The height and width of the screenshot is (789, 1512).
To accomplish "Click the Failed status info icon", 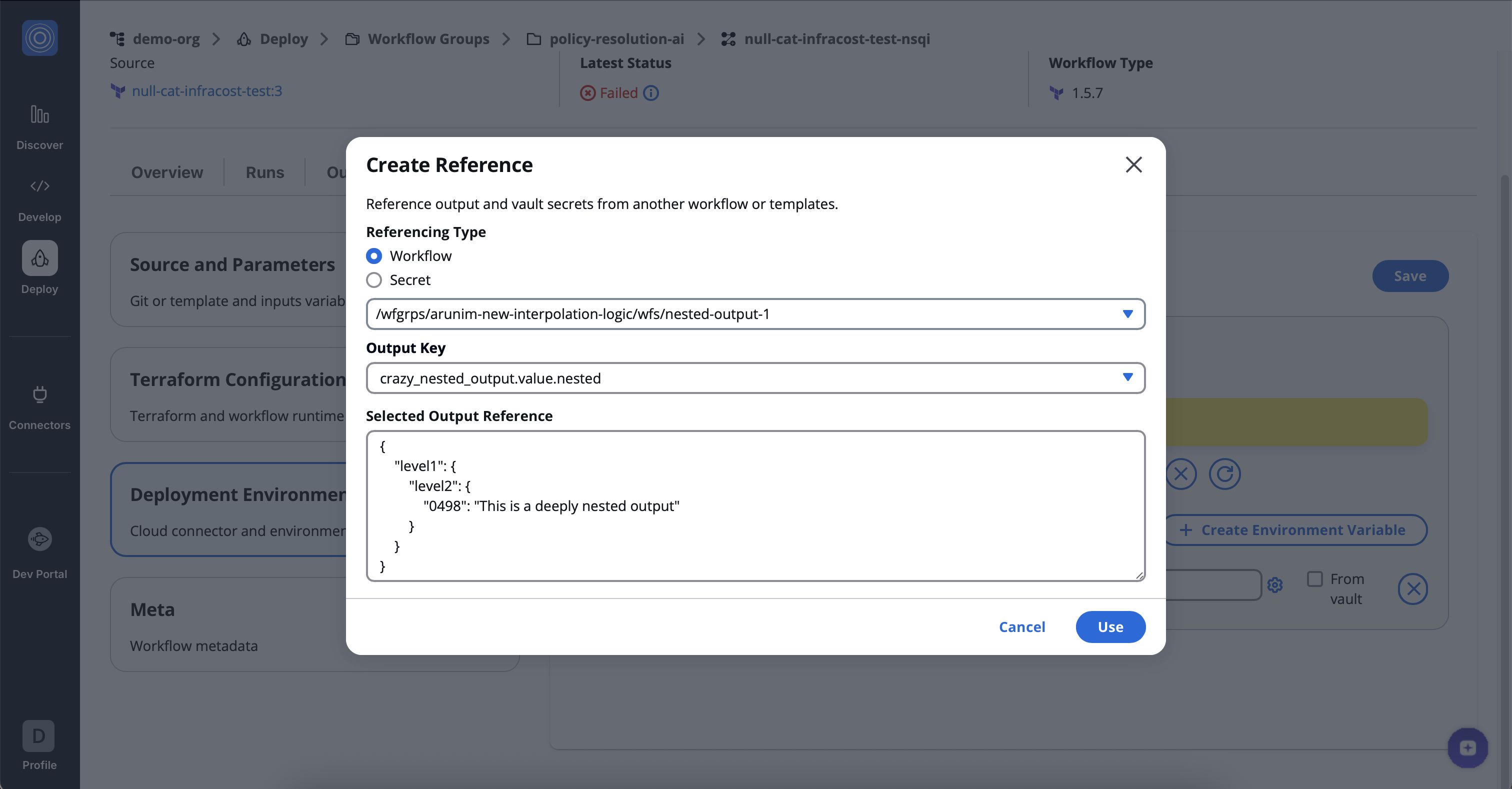I will click(651, 93).
